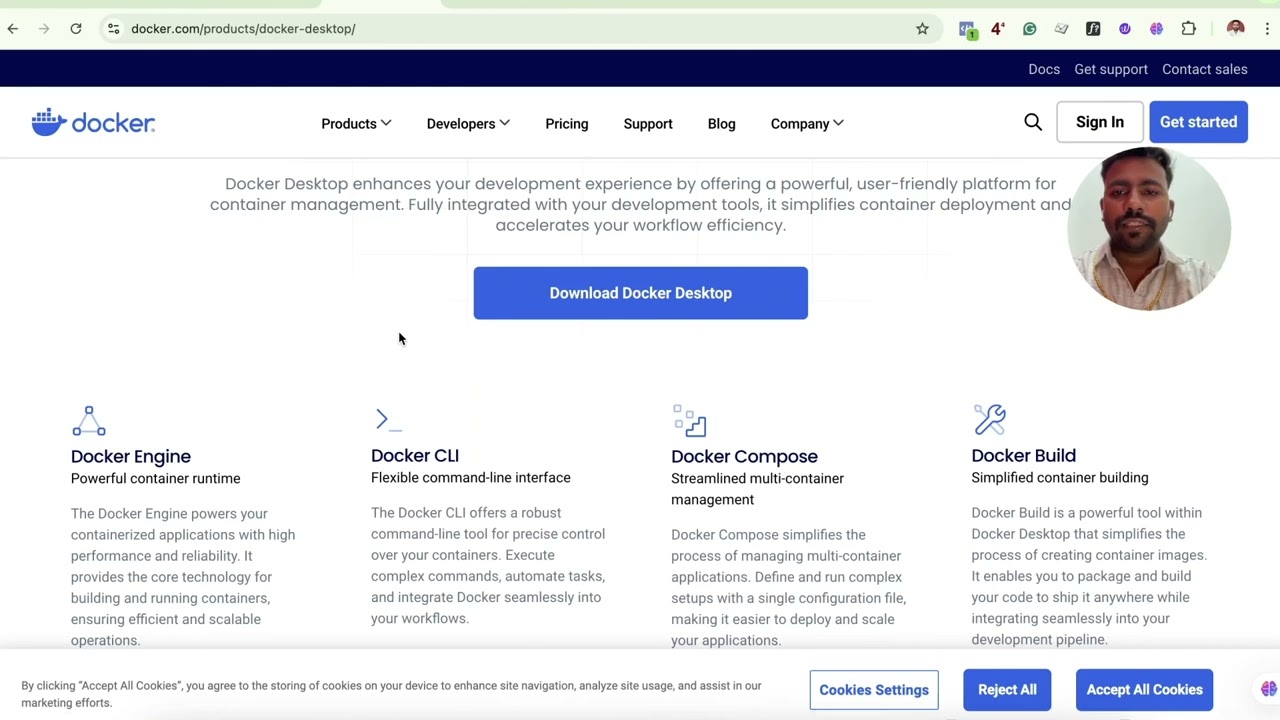This screenshot has height=720, width=1280.
Task: Open site information icon in address bar
Action: [114, 29]
